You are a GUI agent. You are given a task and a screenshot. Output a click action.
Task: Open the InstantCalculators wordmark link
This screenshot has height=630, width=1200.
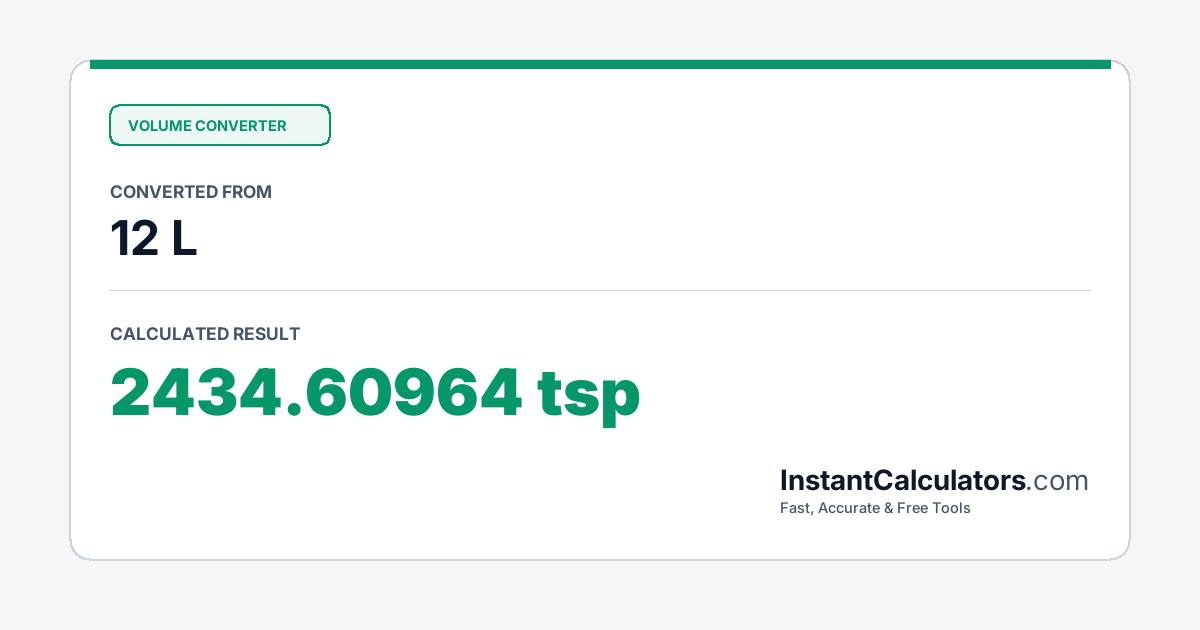pos(903,480)
